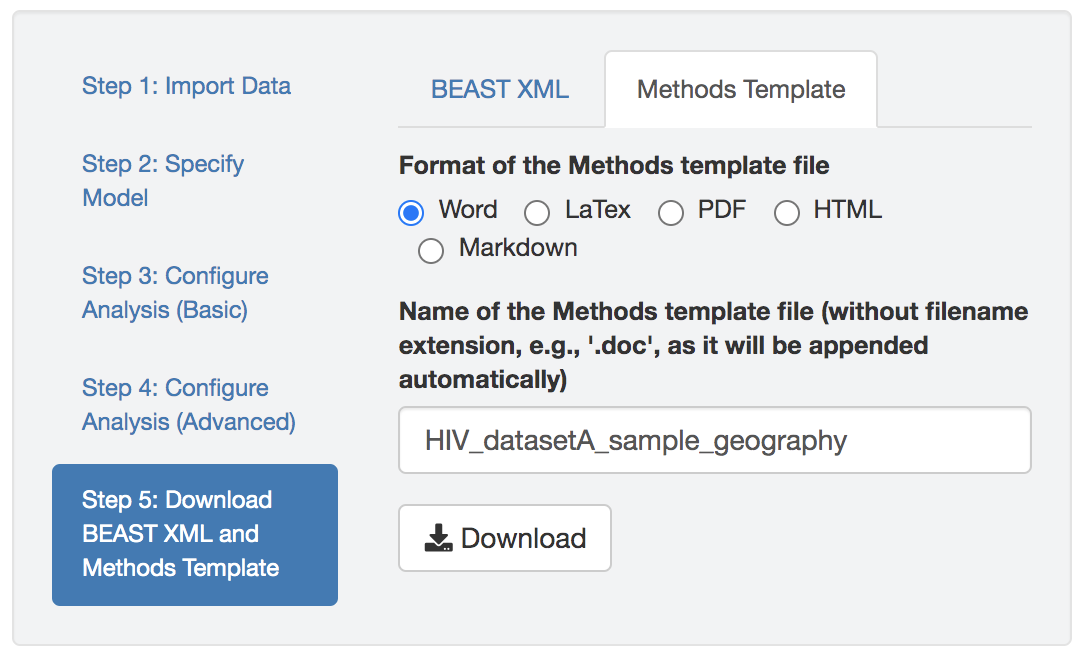Enable the Markdown format radio button
This screenshot has height=656, width=1080.
pyautogui.click(x=431, y=250)
